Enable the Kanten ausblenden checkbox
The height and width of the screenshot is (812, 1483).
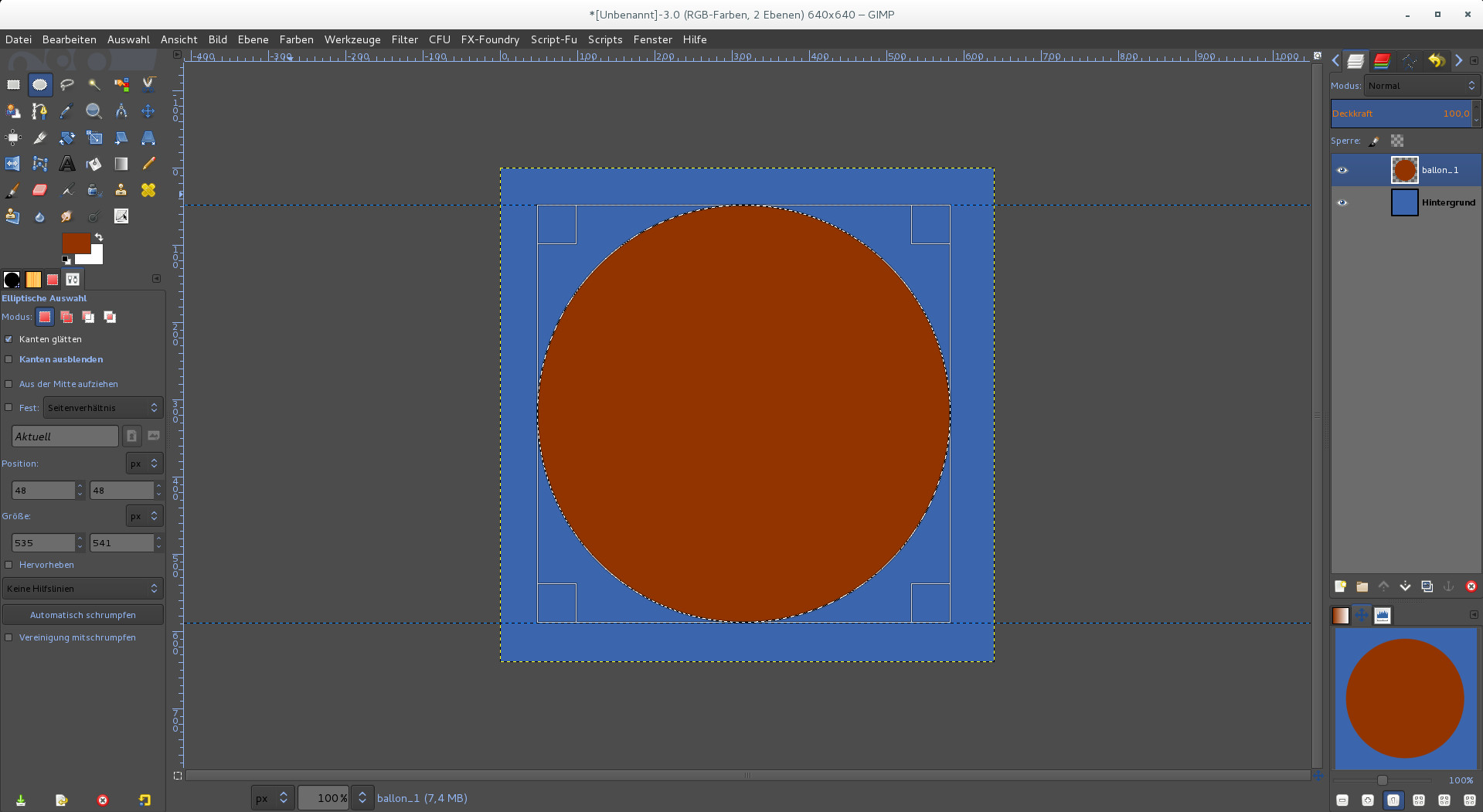click(9, 359)
